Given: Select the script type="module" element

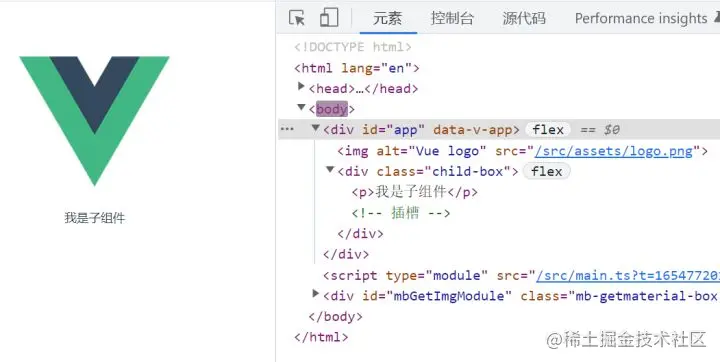Looking at the screenshot, I should tap(521, 276).
